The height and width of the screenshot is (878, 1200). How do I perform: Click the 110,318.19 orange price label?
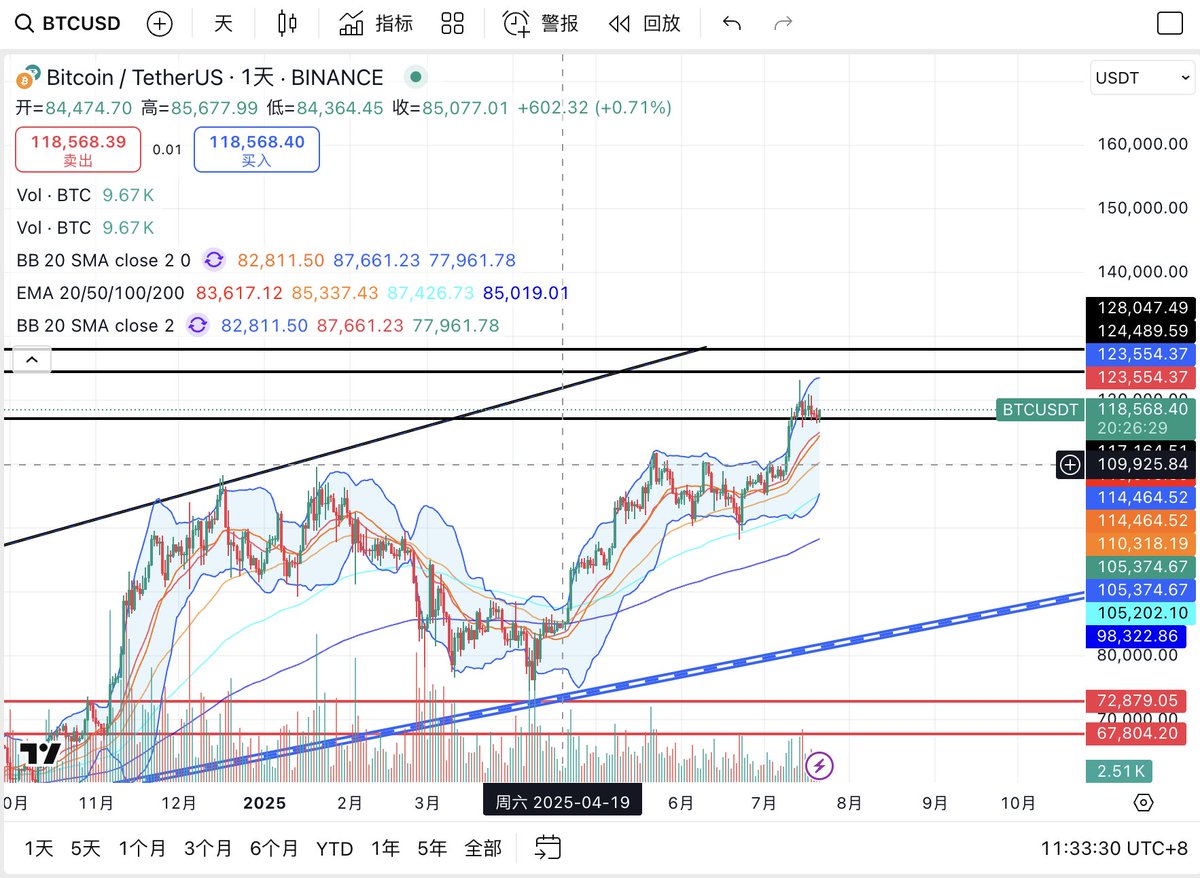[x=1141, y=544]
